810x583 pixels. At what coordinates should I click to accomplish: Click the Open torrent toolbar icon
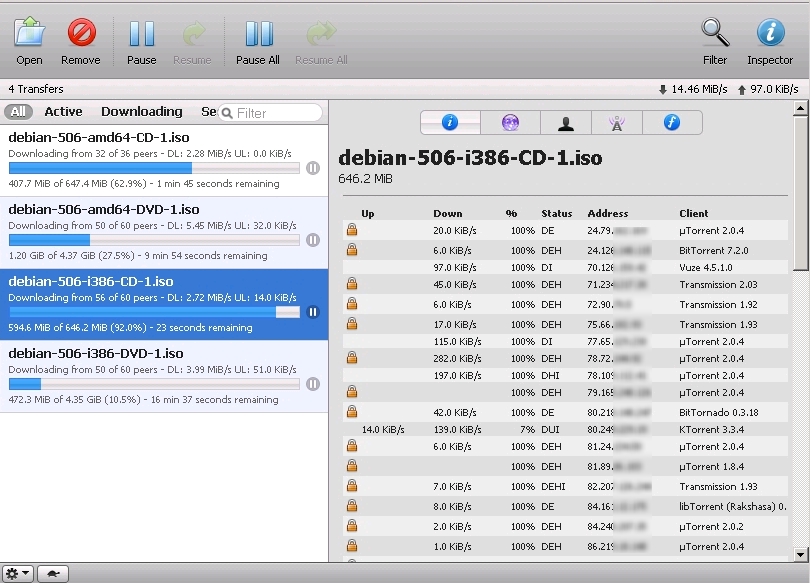tap(29, 34)
